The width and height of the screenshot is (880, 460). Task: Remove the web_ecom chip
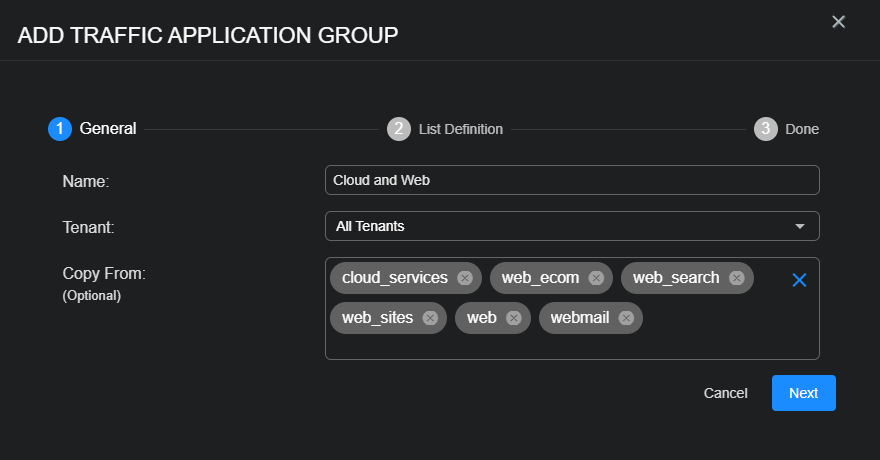point(596,278)
